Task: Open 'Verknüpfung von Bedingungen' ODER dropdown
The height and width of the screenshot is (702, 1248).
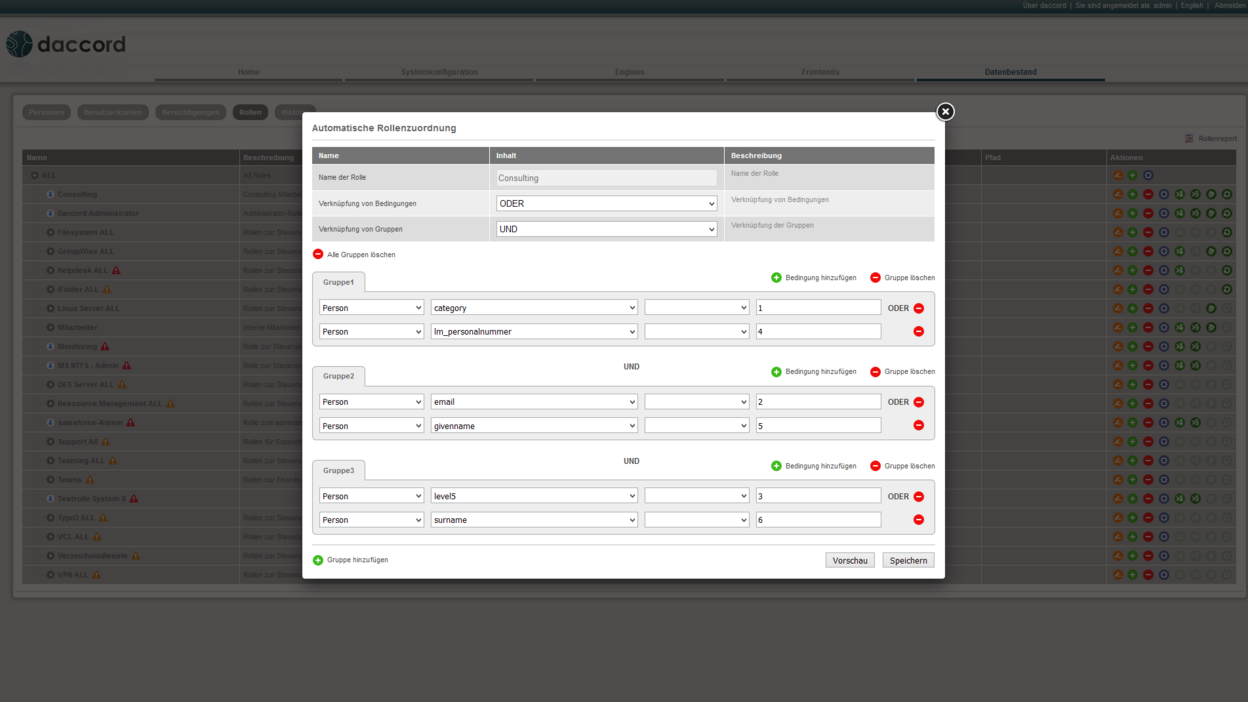Action: click(606, 204)
